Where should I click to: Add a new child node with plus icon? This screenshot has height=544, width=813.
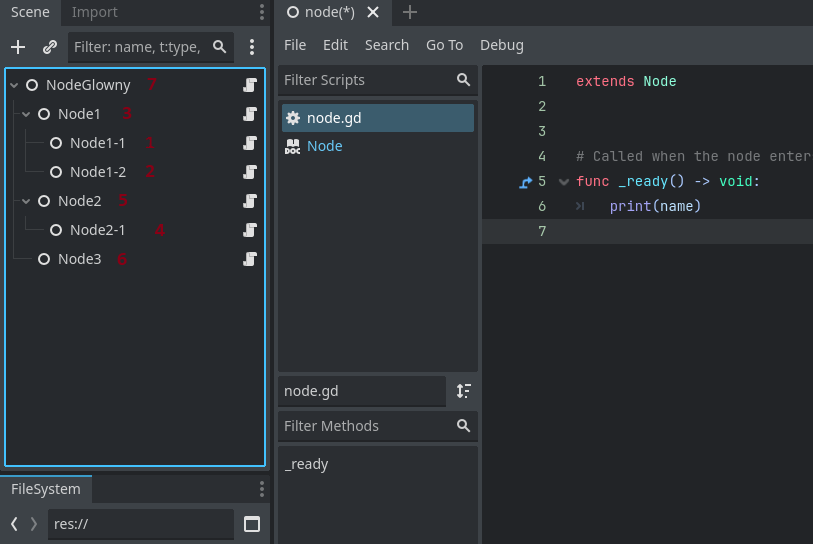[18, 47]
